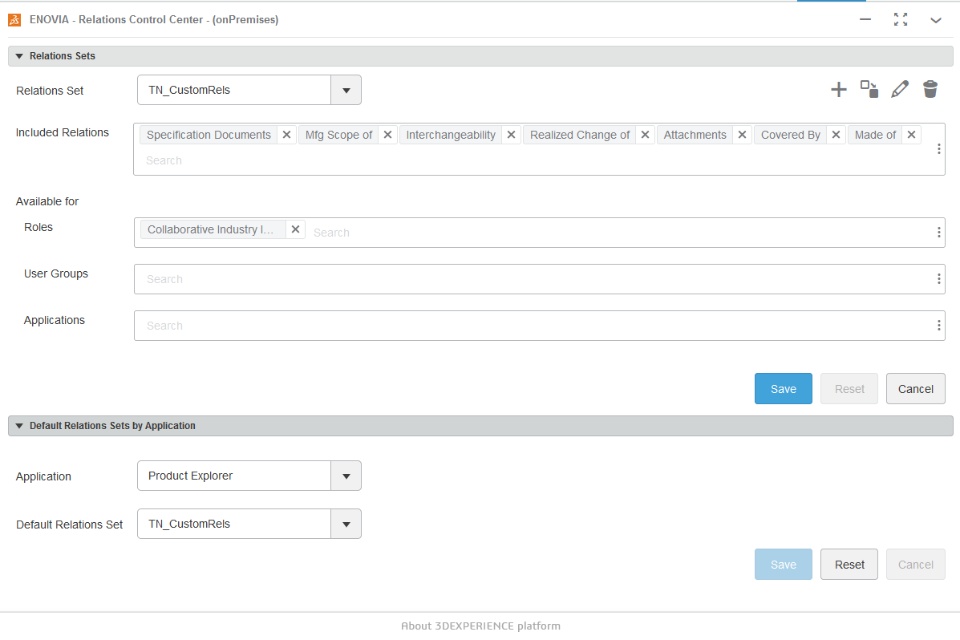Collapse Default Relations Sets by Application section
The height and width of the screenshot is (640, 960).
pos(19,426)
